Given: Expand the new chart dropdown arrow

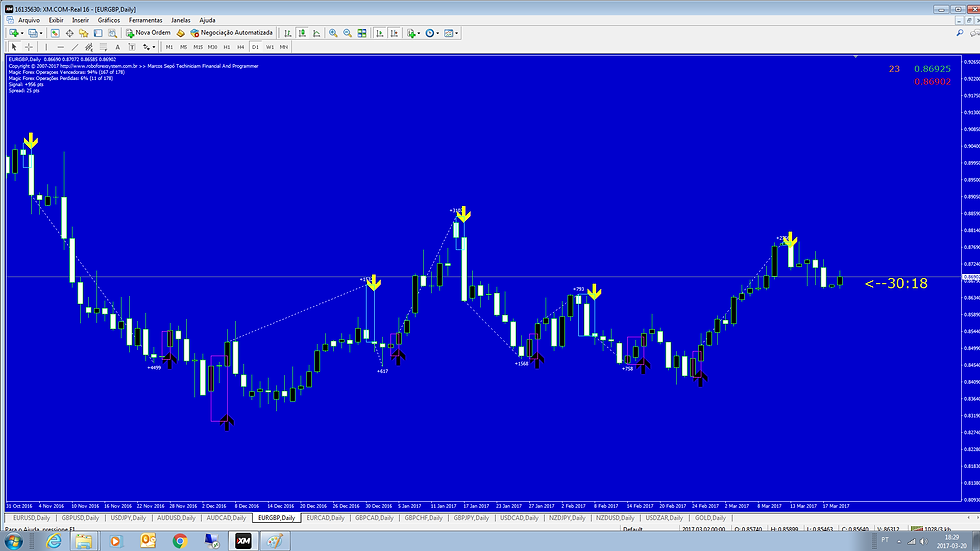Looking at the screenshot, I should (x=22, y=33).
